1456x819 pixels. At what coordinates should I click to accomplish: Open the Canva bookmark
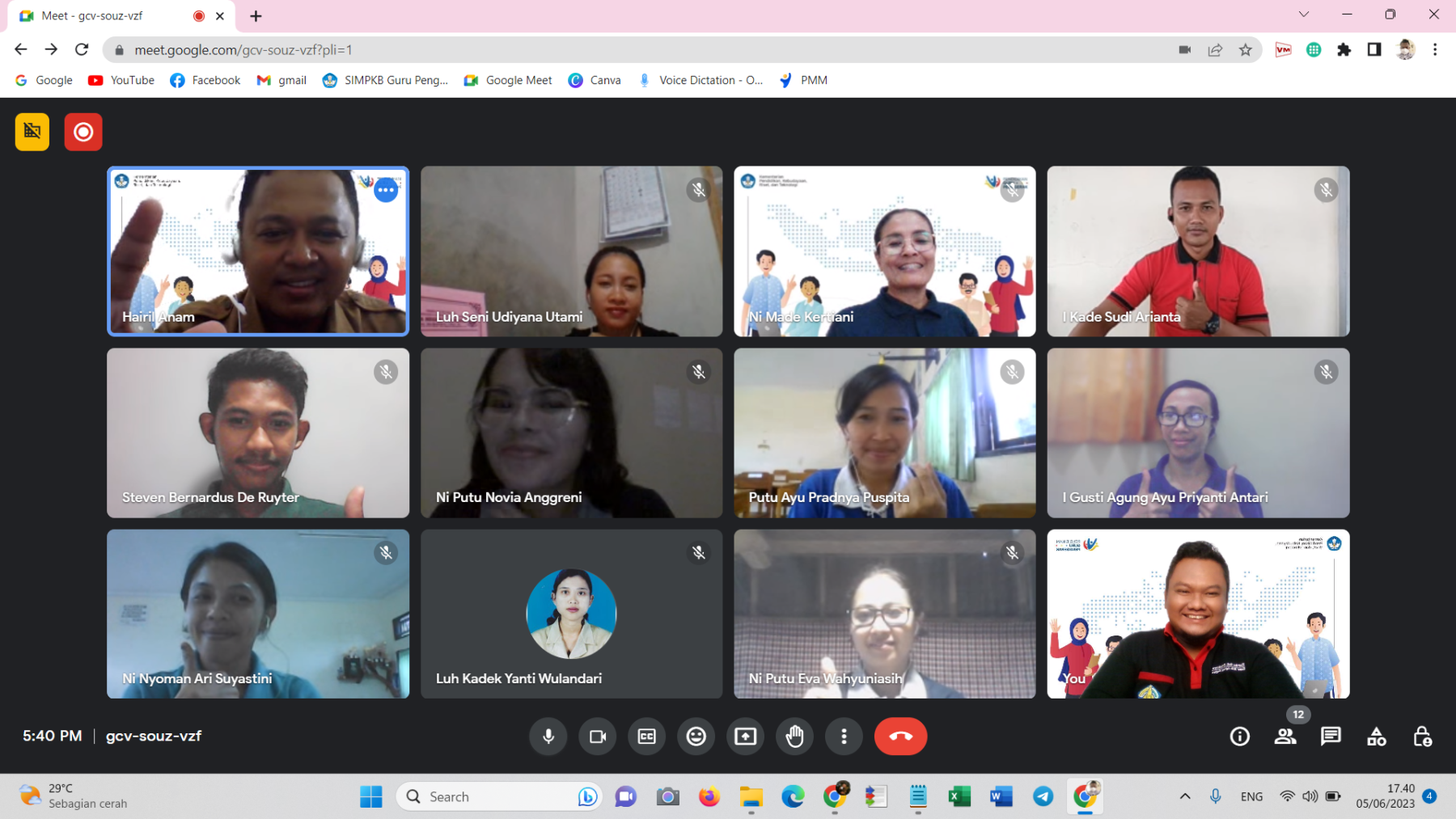[595, 80]
